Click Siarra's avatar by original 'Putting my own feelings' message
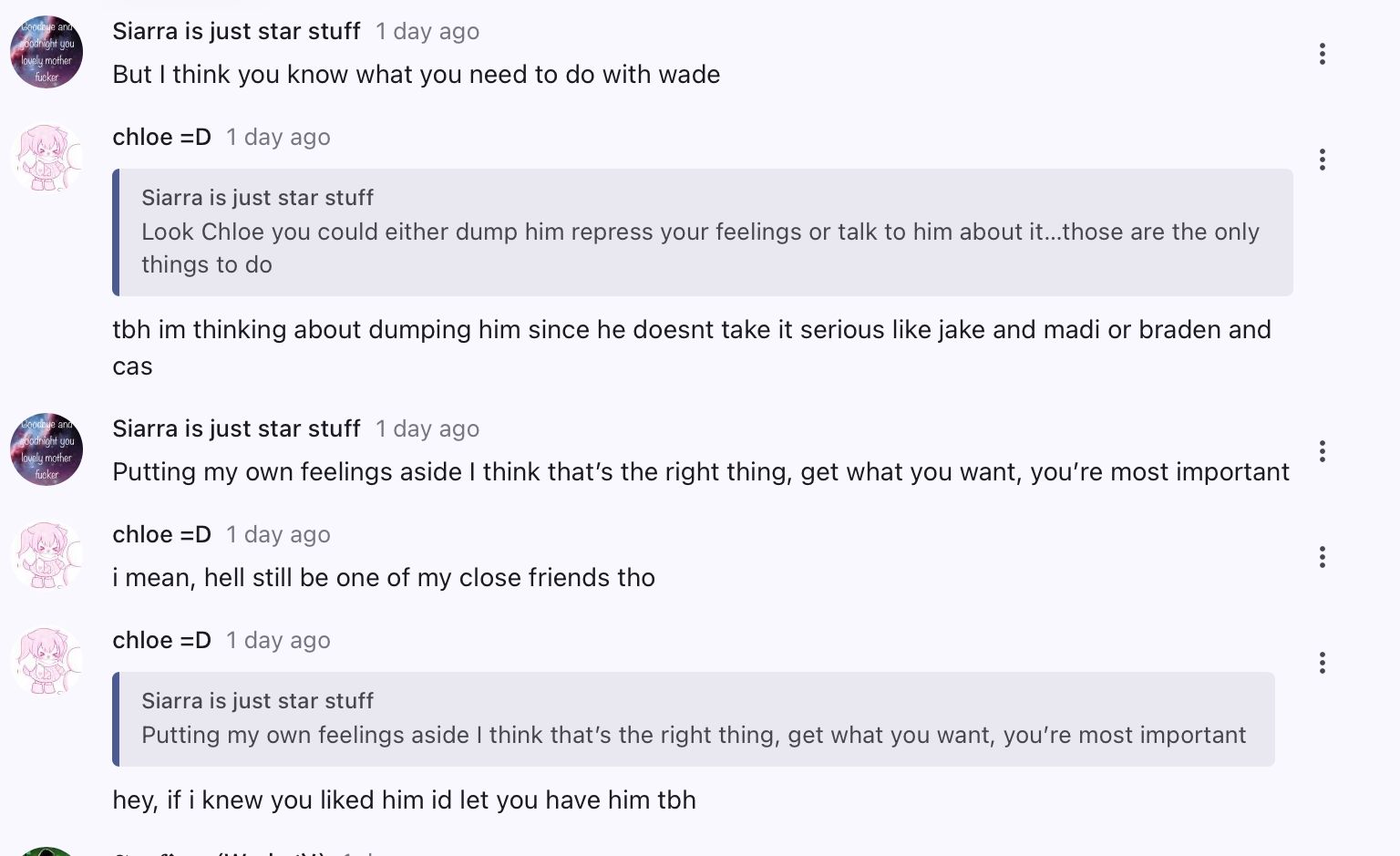1400x856 pixels. pyautogui.click(x=46, y=449)
